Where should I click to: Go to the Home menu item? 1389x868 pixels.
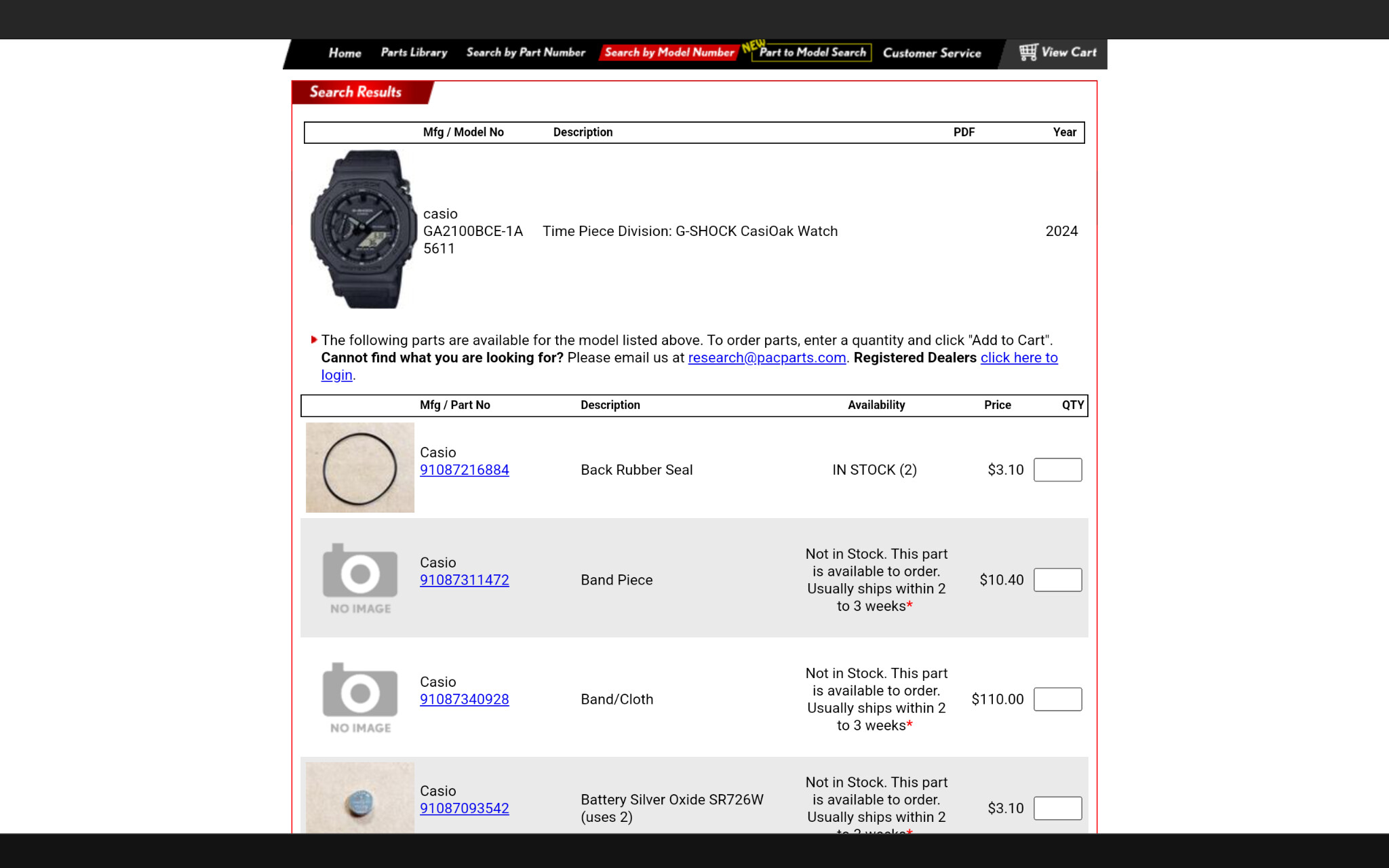pos(345,53)
